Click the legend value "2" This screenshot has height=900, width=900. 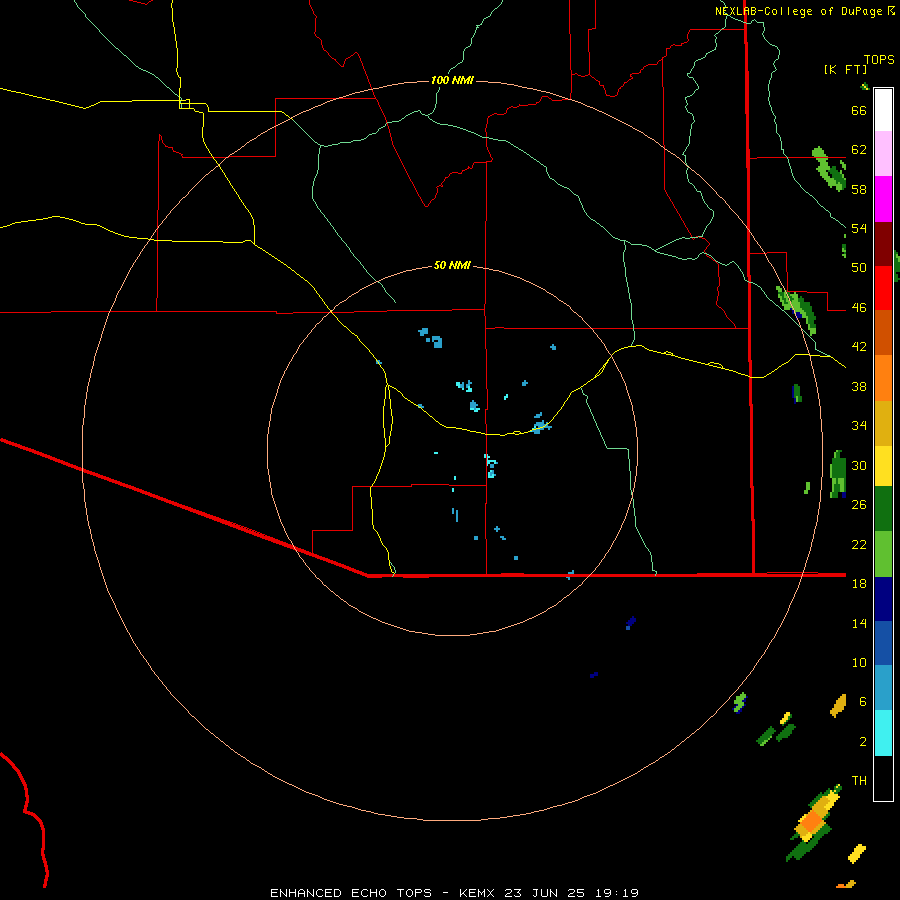[863, 742]
